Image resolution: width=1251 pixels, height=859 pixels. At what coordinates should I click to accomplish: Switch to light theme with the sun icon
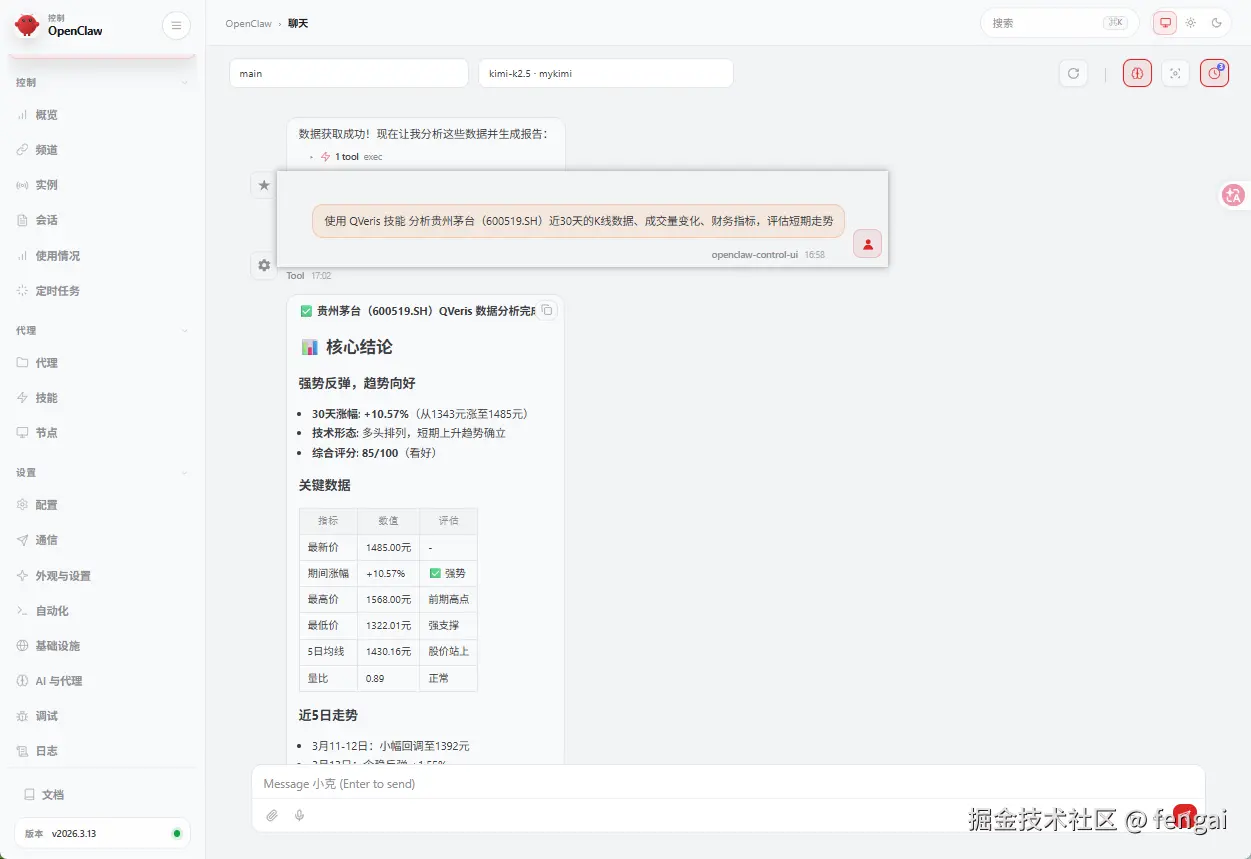pos(1190,22)
